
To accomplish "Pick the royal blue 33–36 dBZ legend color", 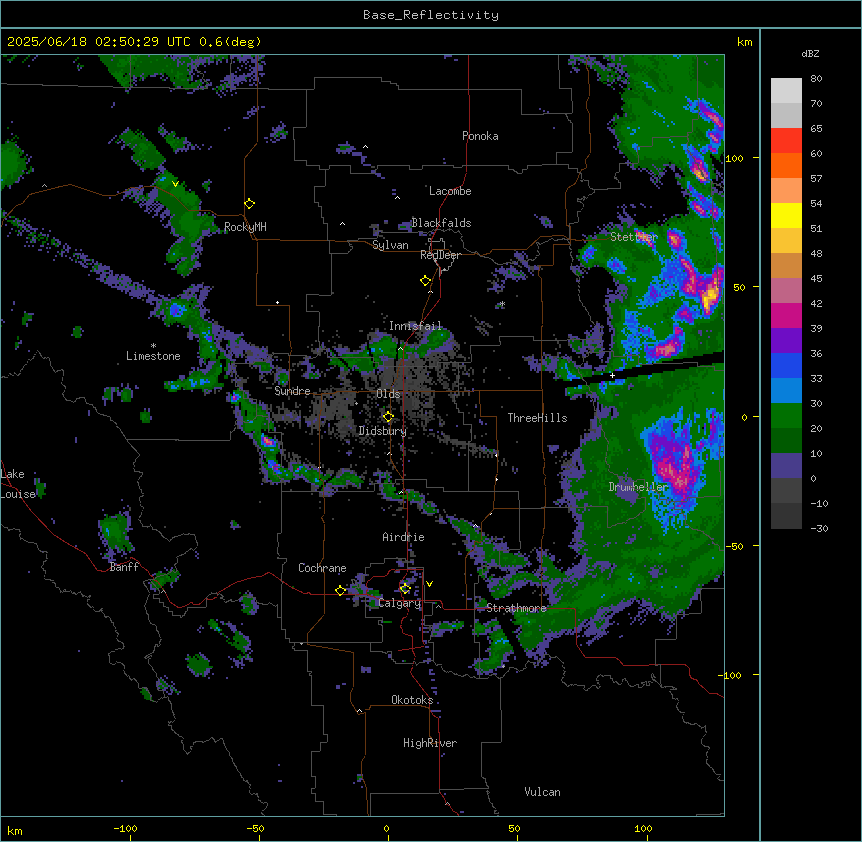I will coord(786,365).
